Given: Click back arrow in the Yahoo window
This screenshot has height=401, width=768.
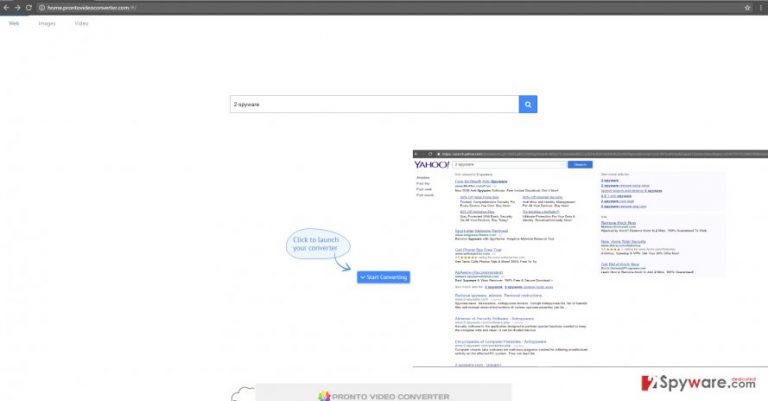Looking at the screenshot, I should tap(416, 154).
